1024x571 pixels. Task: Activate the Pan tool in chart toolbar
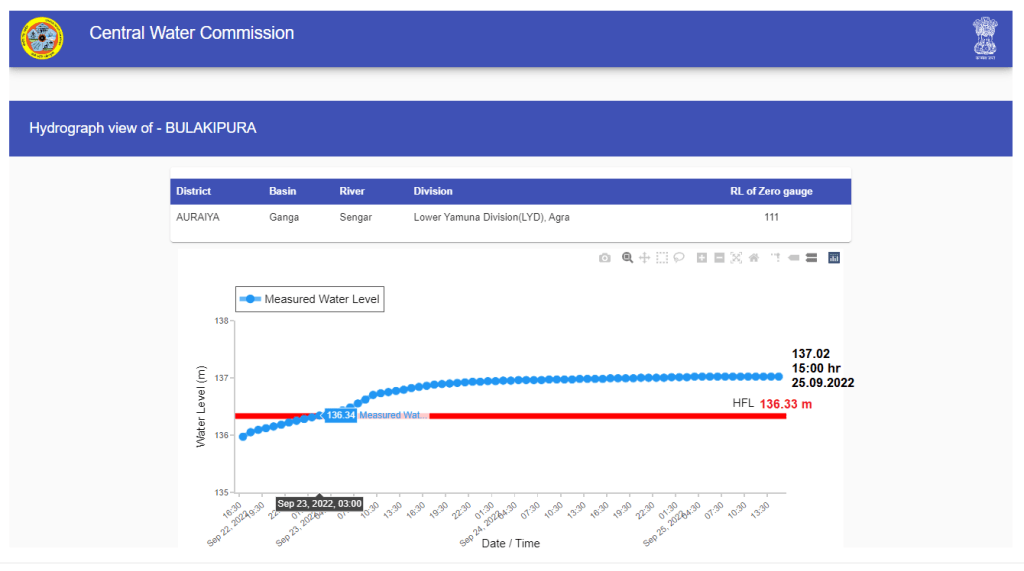click(x=645, y=258)
